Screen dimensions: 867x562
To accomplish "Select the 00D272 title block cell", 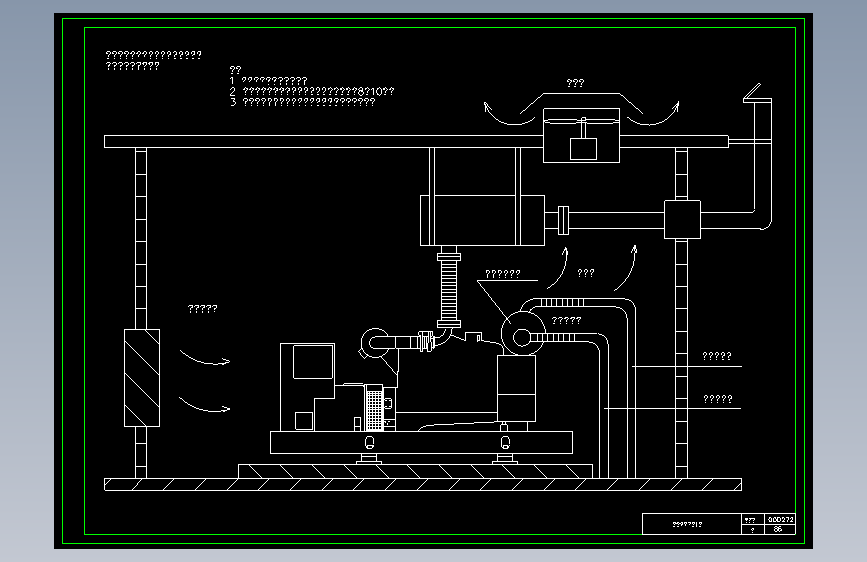I will point(780,519).
